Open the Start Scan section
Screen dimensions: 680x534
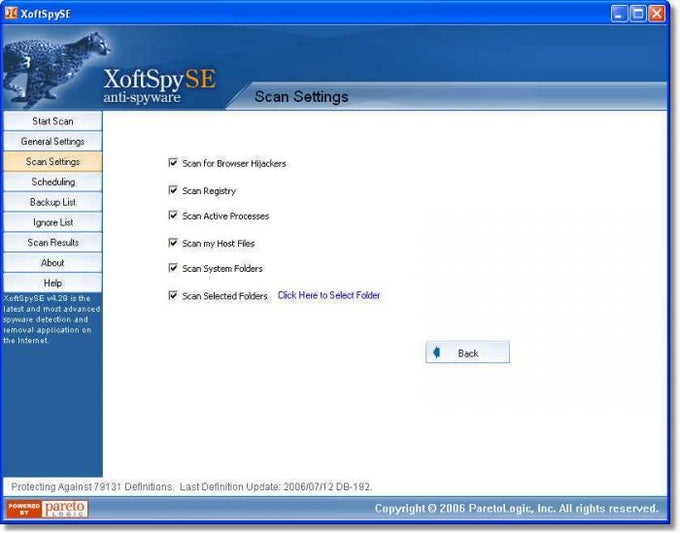pyautogui.click(x=53, y=121)
